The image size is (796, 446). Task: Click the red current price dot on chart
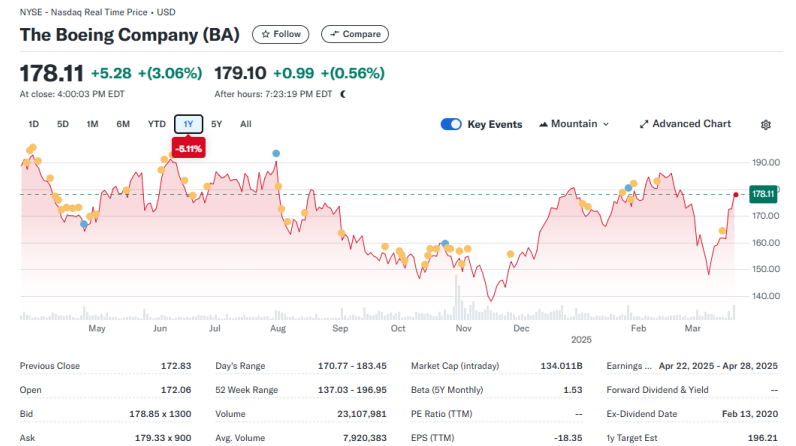(736, 195)
